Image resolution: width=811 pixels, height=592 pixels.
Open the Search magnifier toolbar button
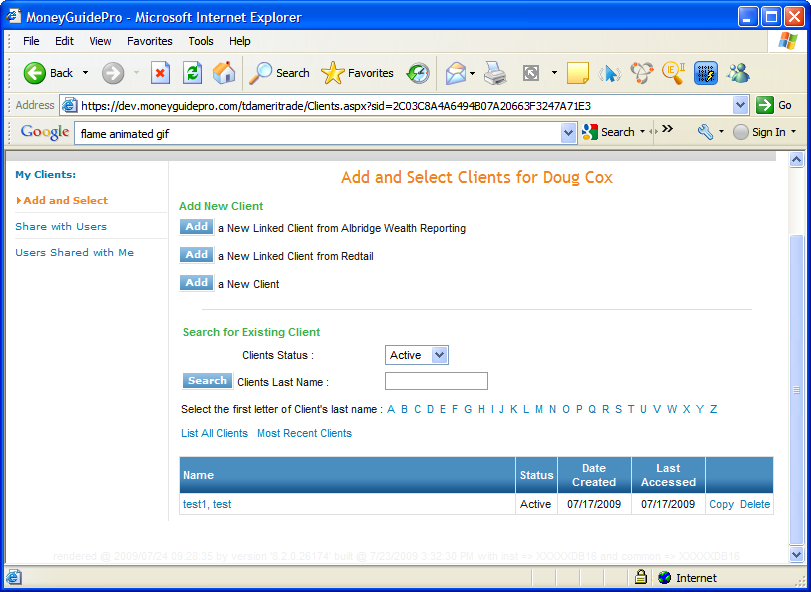pos(279,73)
